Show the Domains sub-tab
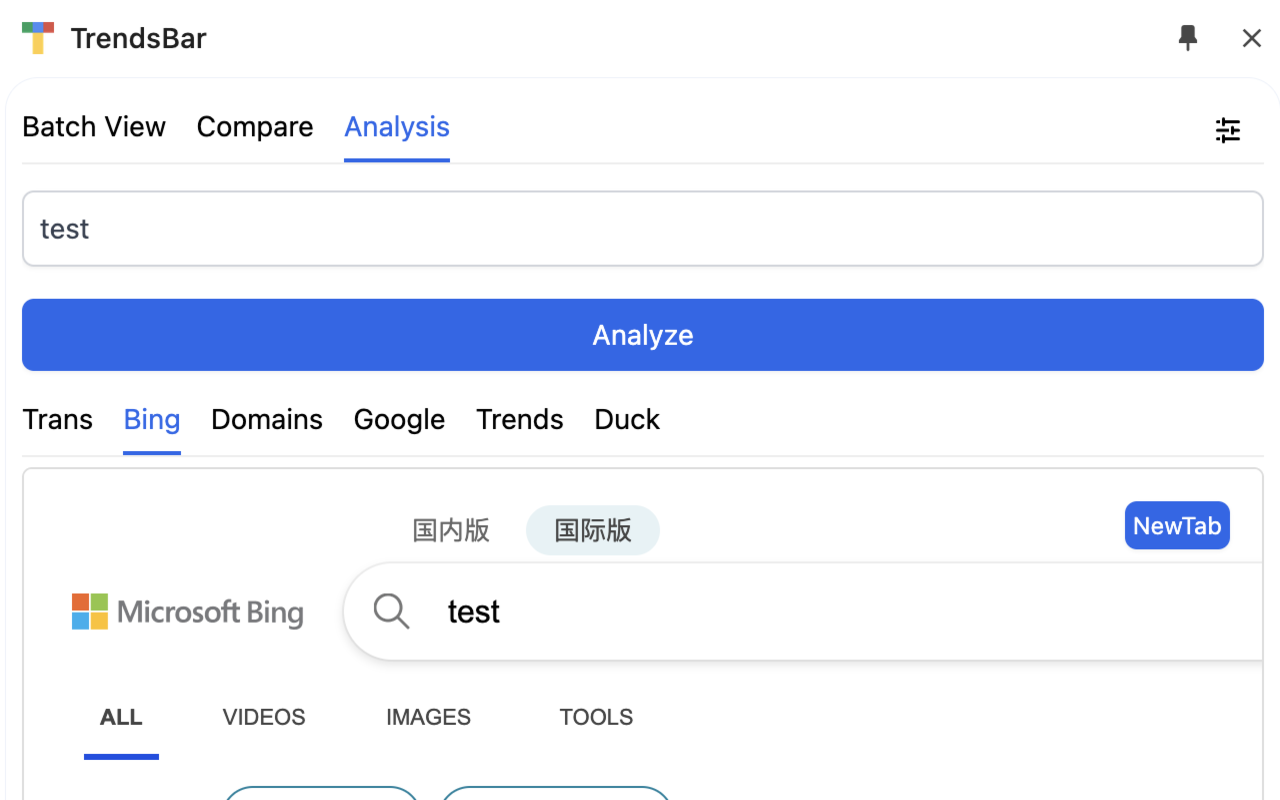This screenshot has height=800, width=1280. 267,419
